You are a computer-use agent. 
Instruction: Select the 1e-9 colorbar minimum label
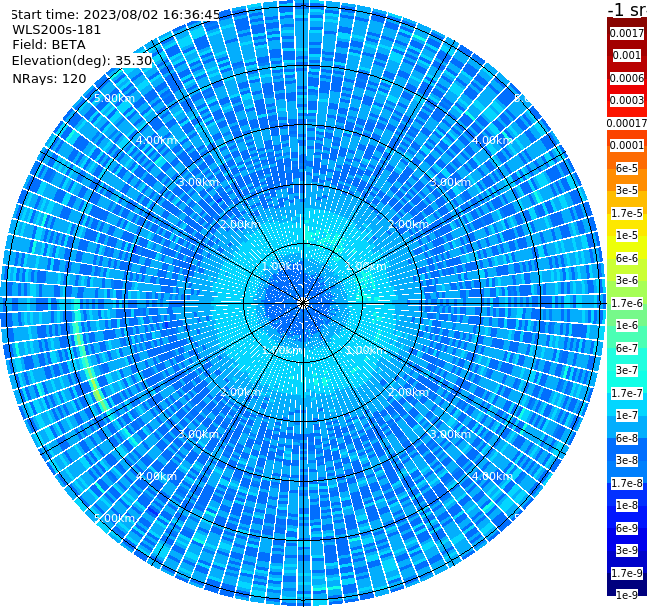[x=627, y=595]
